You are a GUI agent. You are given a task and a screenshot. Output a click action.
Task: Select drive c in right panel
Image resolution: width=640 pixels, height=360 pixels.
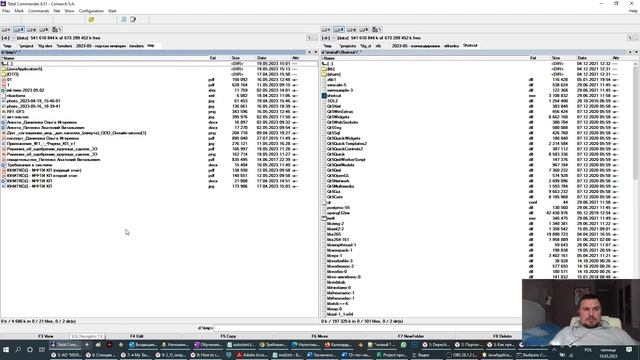pyautogui.click(x=326, y=29)
